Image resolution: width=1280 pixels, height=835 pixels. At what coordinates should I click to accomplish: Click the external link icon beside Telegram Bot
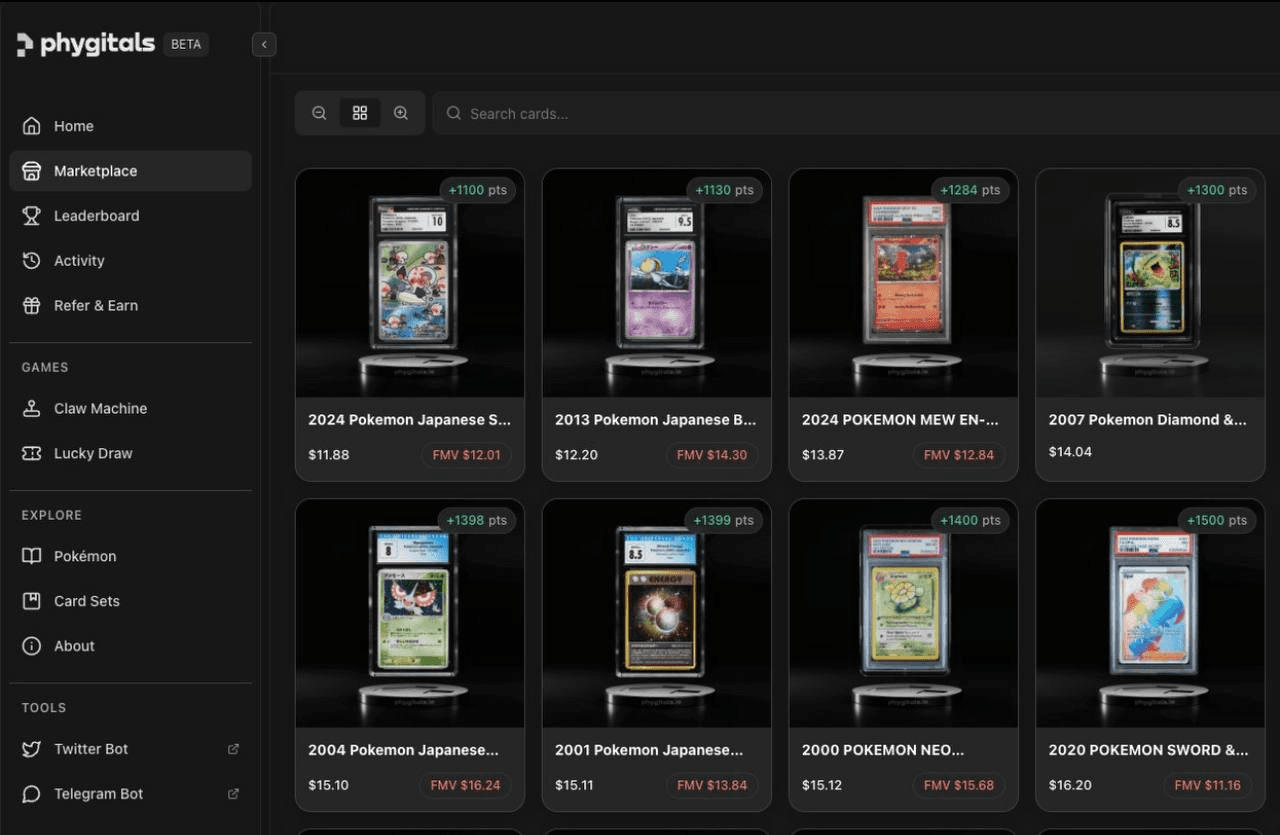click(233, 794)
